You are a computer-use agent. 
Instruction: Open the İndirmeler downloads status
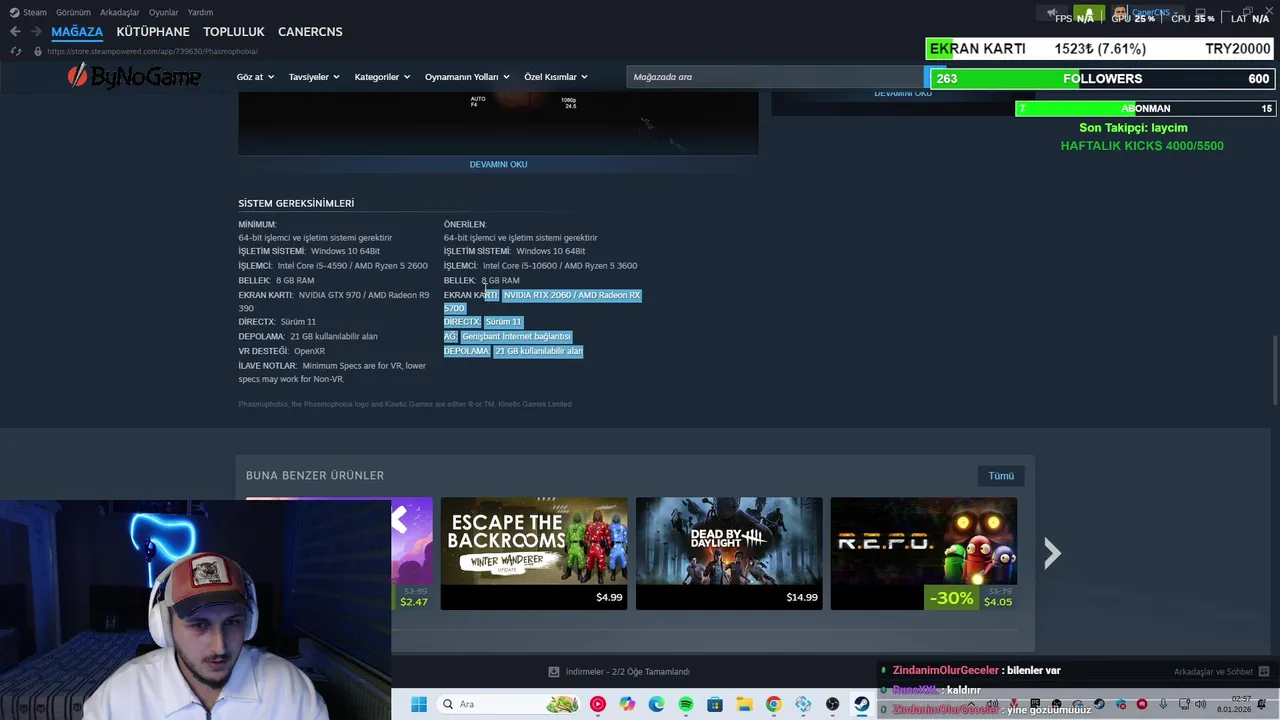627,672
